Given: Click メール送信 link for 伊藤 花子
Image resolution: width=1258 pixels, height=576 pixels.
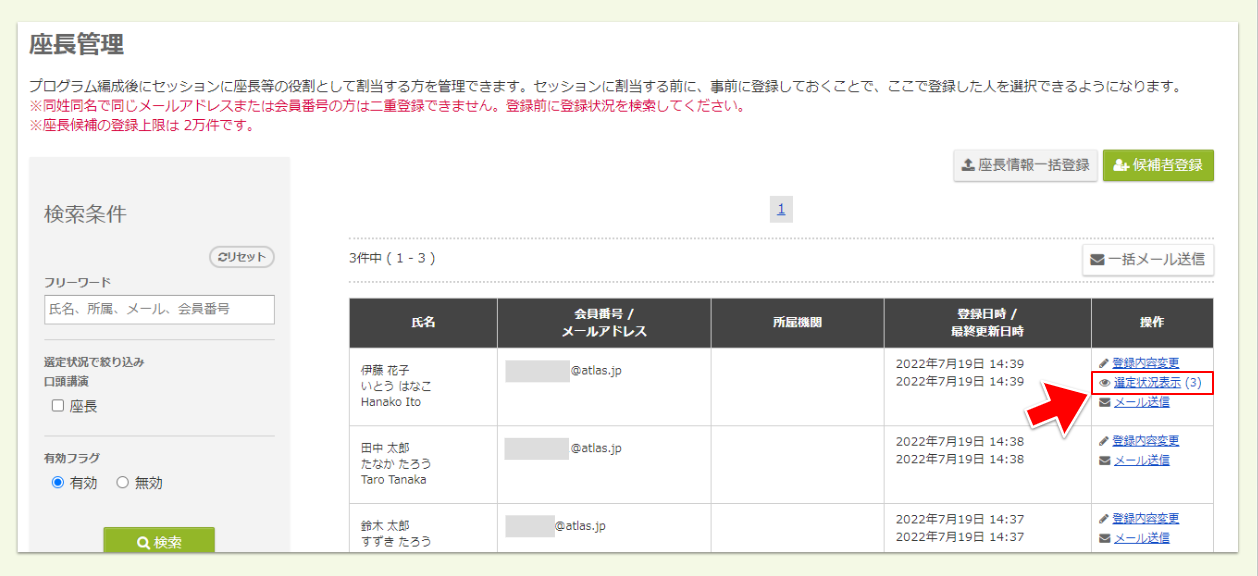Looking at the screenshot, I should pos(1141,402).
